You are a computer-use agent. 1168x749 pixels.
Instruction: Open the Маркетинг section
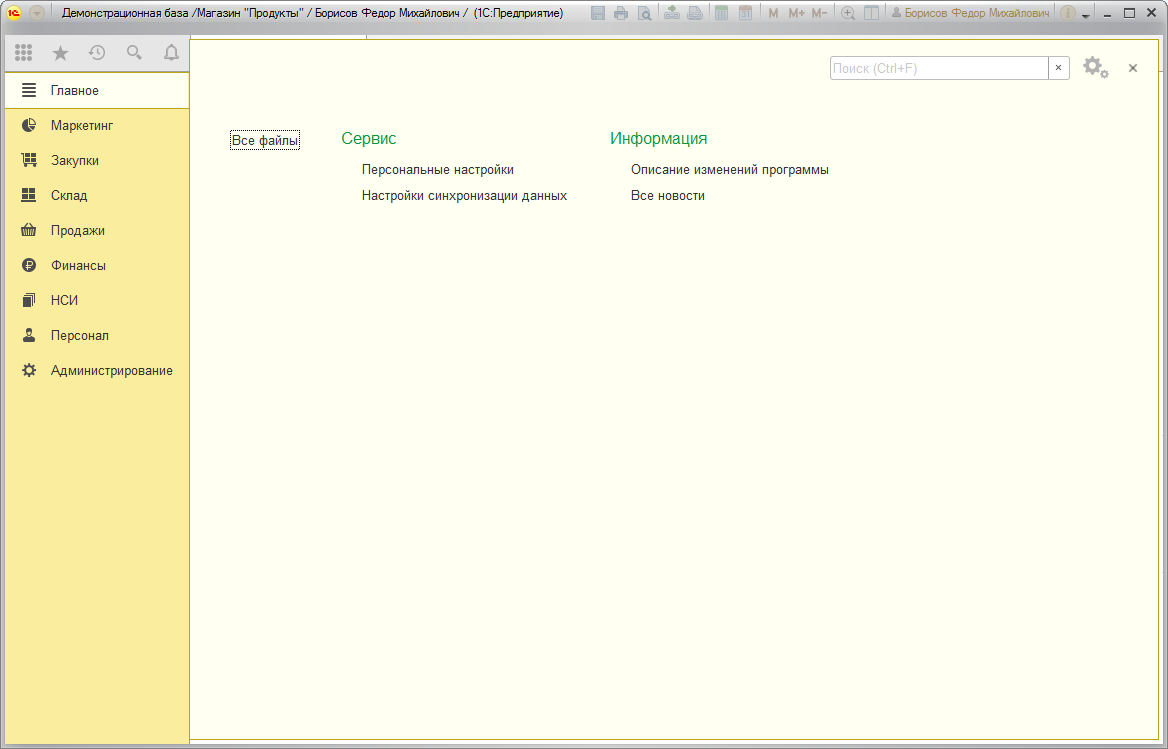point(97,125)
